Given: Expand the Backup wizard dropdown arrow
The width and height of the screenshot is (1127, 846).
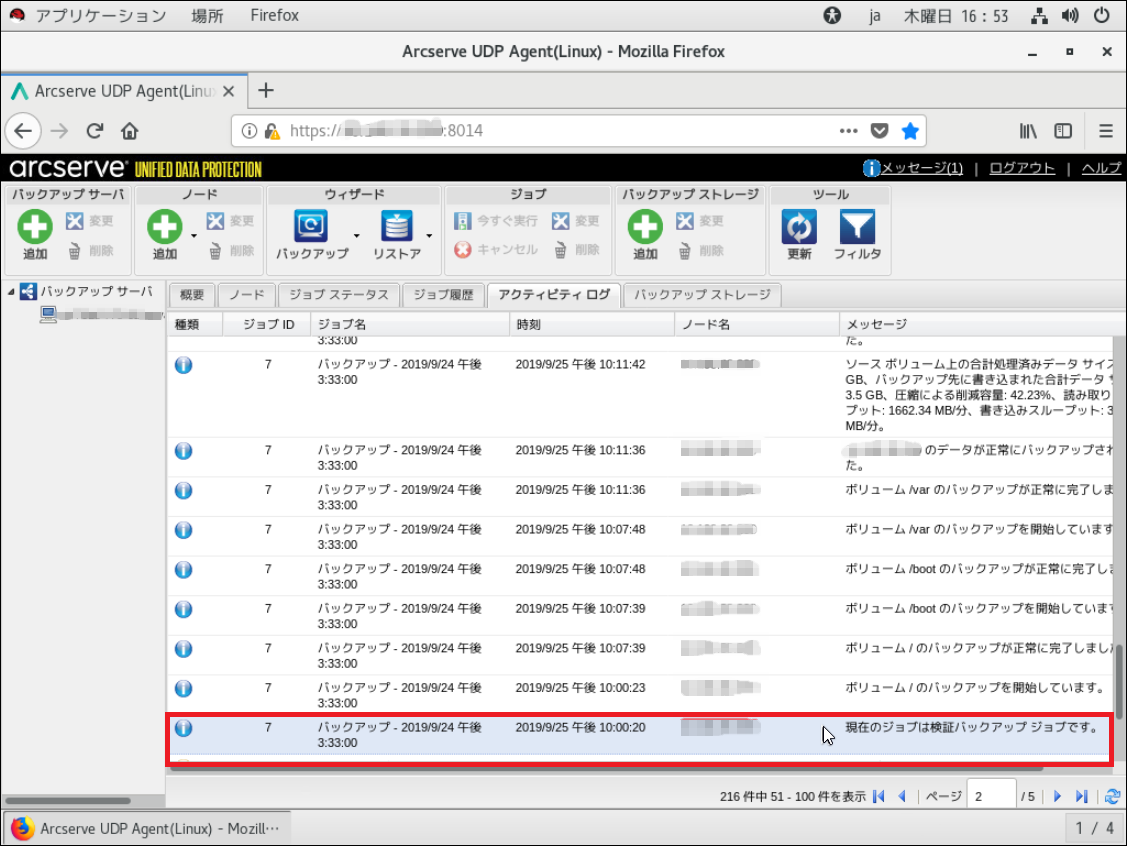Looking at the screenshot, I should point(356,236).
